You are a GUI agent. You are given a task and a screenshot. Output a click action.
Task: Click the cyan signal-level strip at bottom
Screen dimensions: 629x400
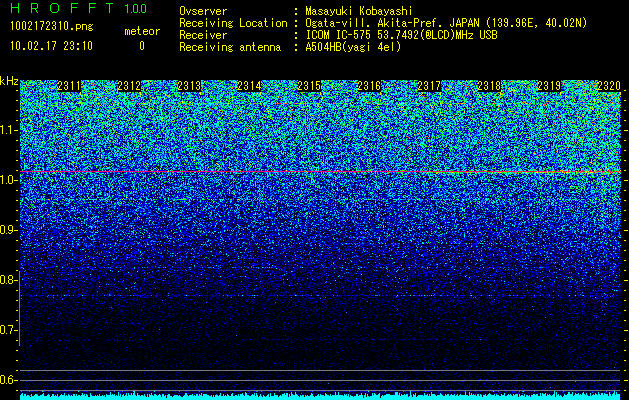pyautogui.click(x=320, y=396)
